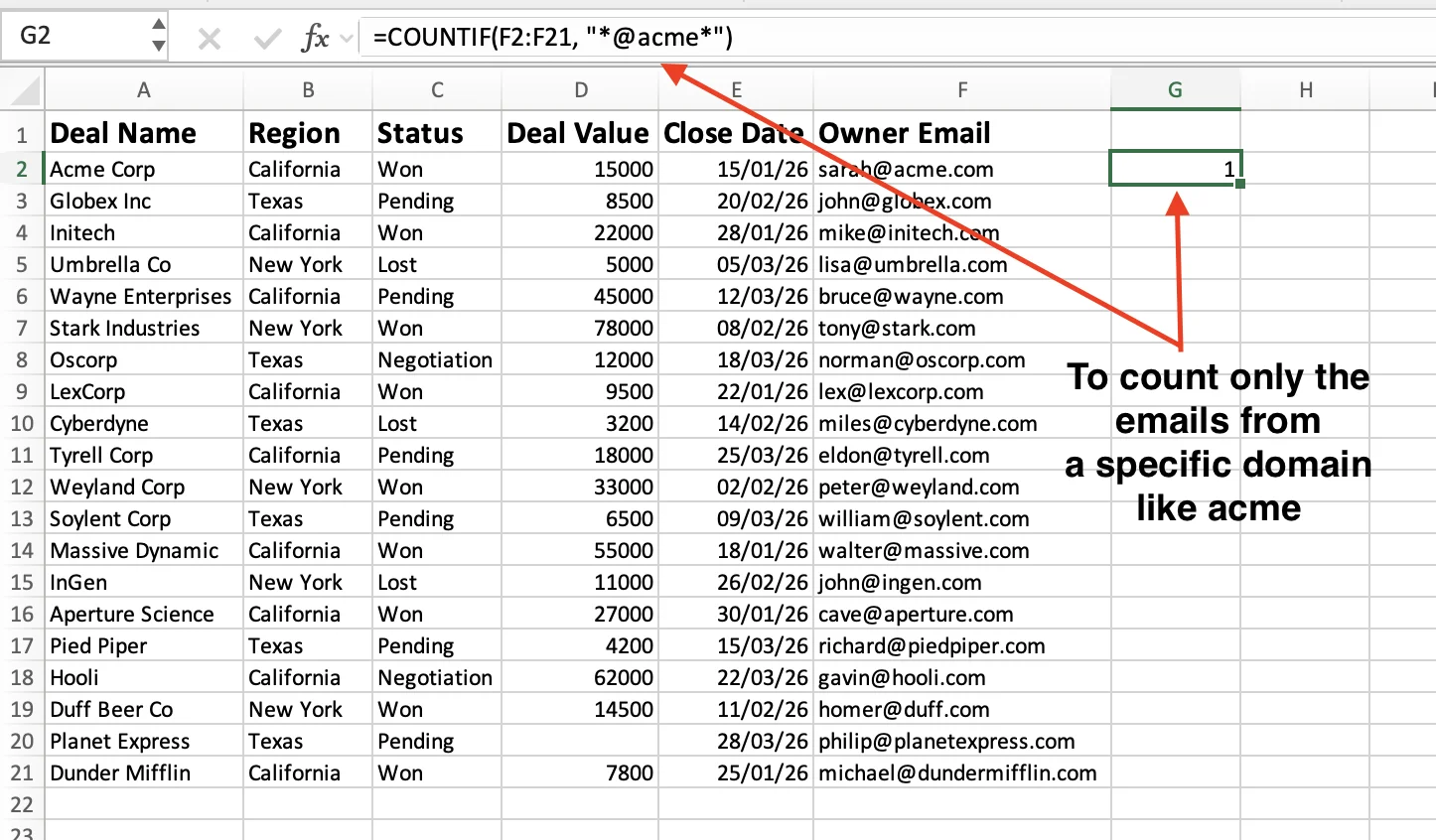Select the cell containing Stark Industries
The image size is (1436, 840).
tap(144, 329)
